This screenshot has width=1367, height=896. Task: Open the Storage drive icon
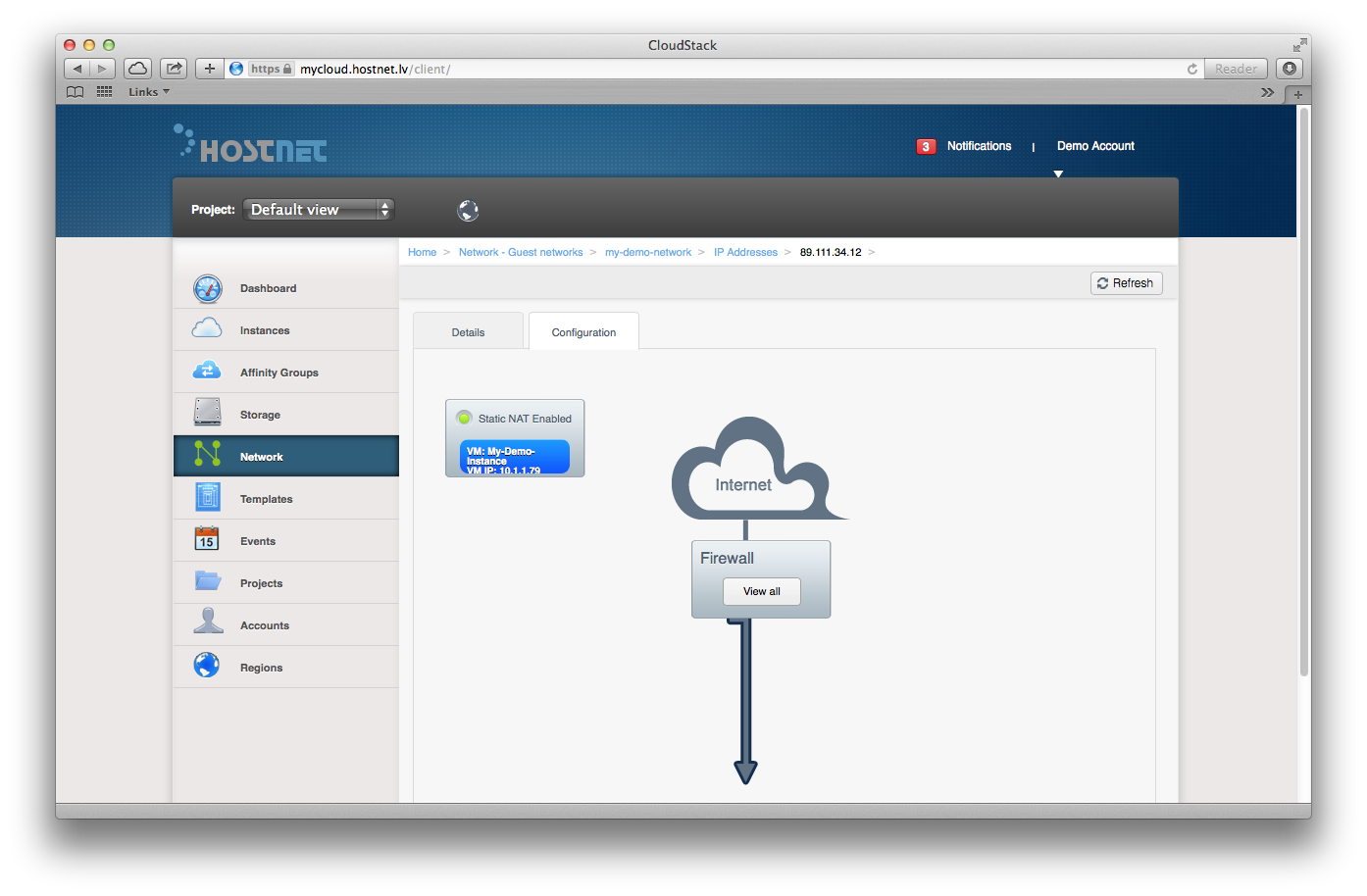[207, 413]
